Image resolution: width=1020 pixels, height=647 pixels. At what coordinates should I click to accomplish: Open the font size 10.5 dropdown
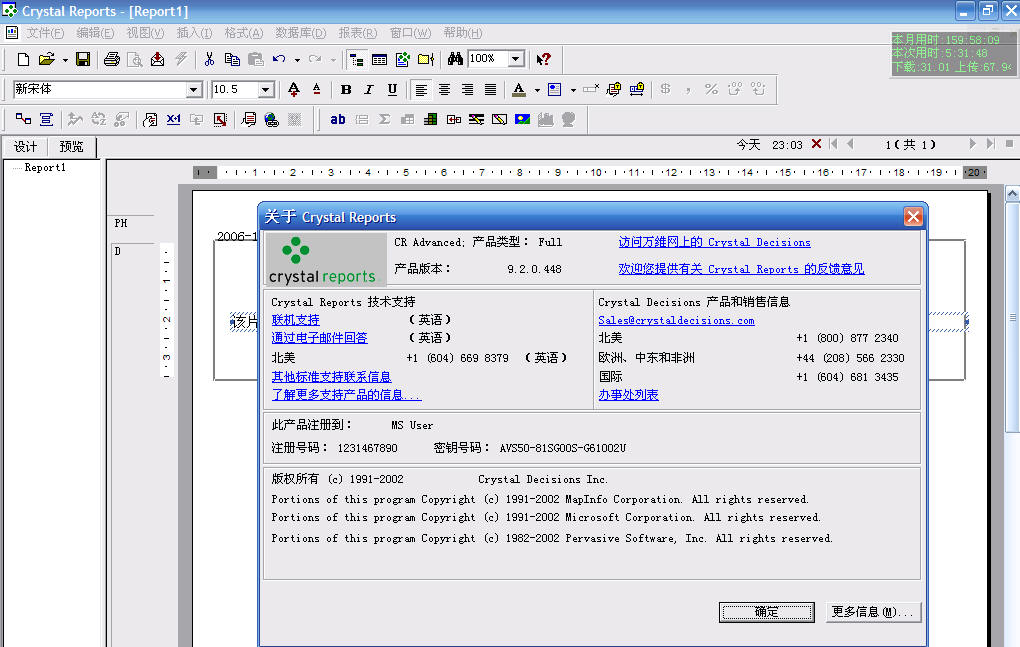266,90
